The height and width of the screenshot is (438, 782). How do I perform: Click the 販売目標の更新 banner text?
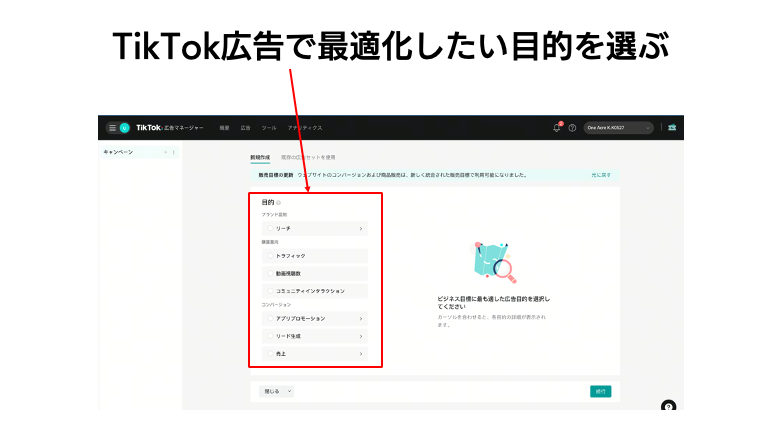(x=276, y=175)
